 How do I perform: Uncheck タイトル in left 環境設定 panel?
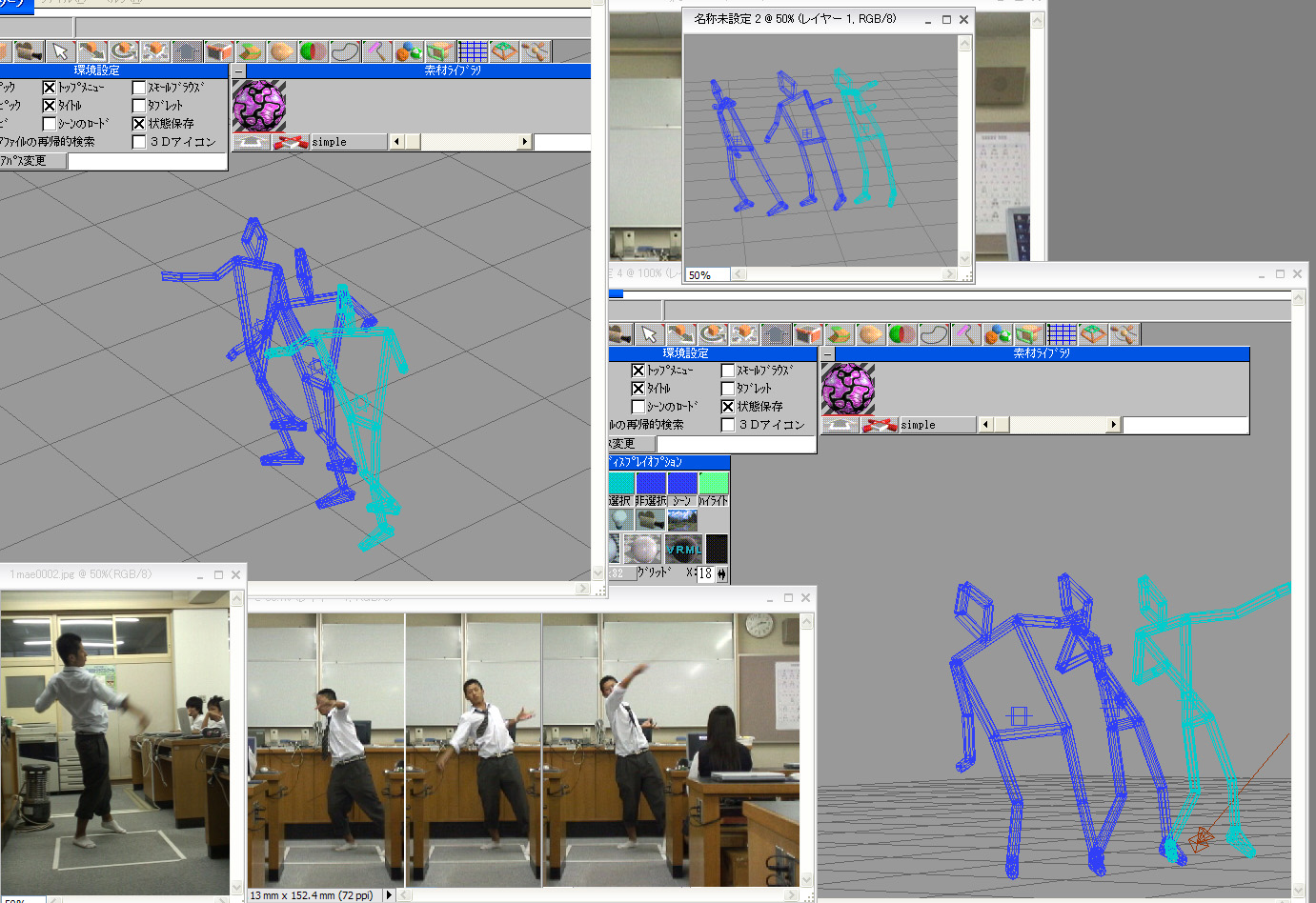pos(50,105)
